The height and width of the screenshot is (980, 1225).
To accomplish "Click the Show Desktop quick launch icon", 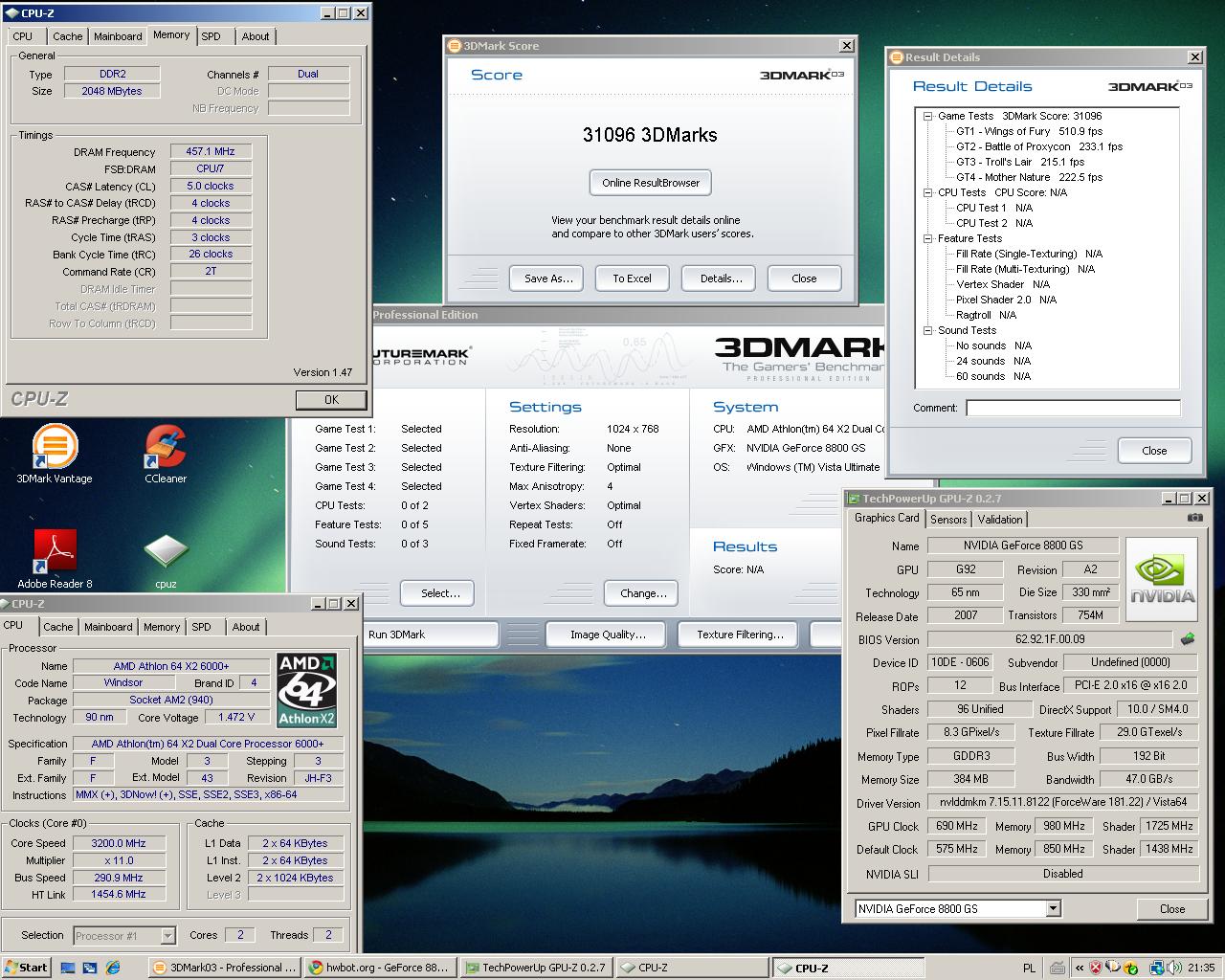I will pos(68,968).
